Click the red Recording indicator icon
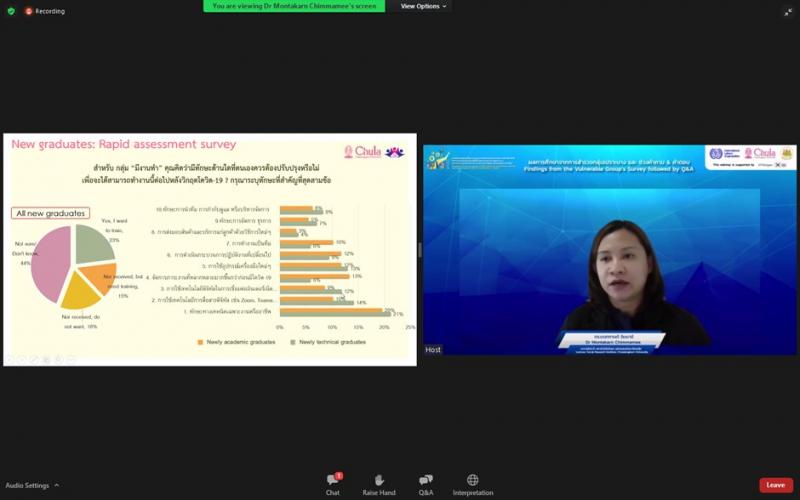Screen dimensions: 800x500 pos(29,11)
